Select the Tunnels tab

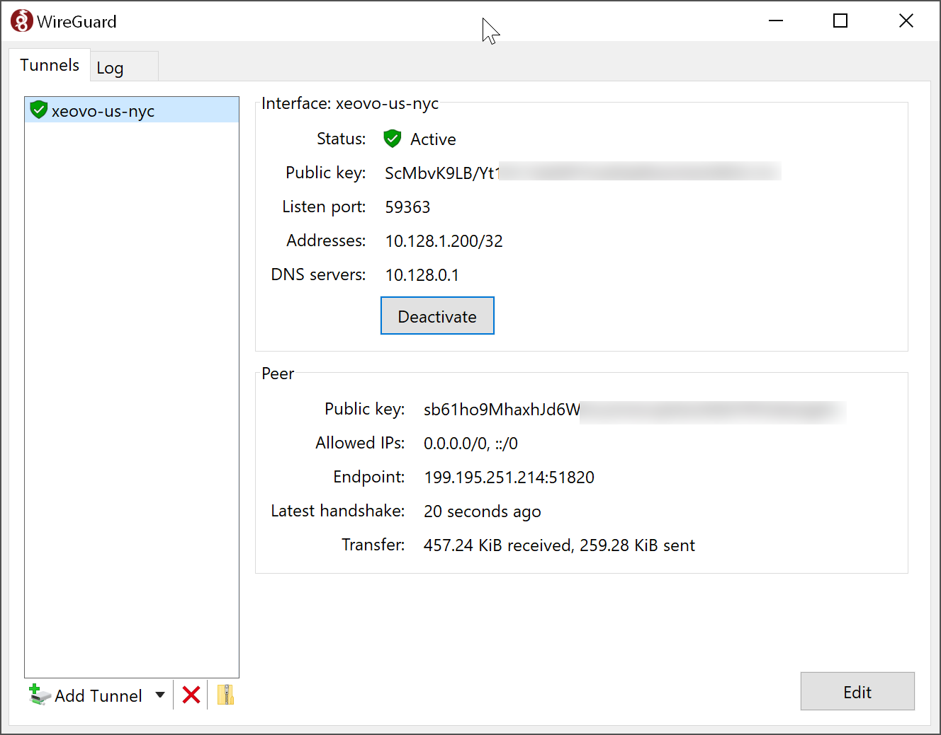pyautogui.click(x=49, y=65)
